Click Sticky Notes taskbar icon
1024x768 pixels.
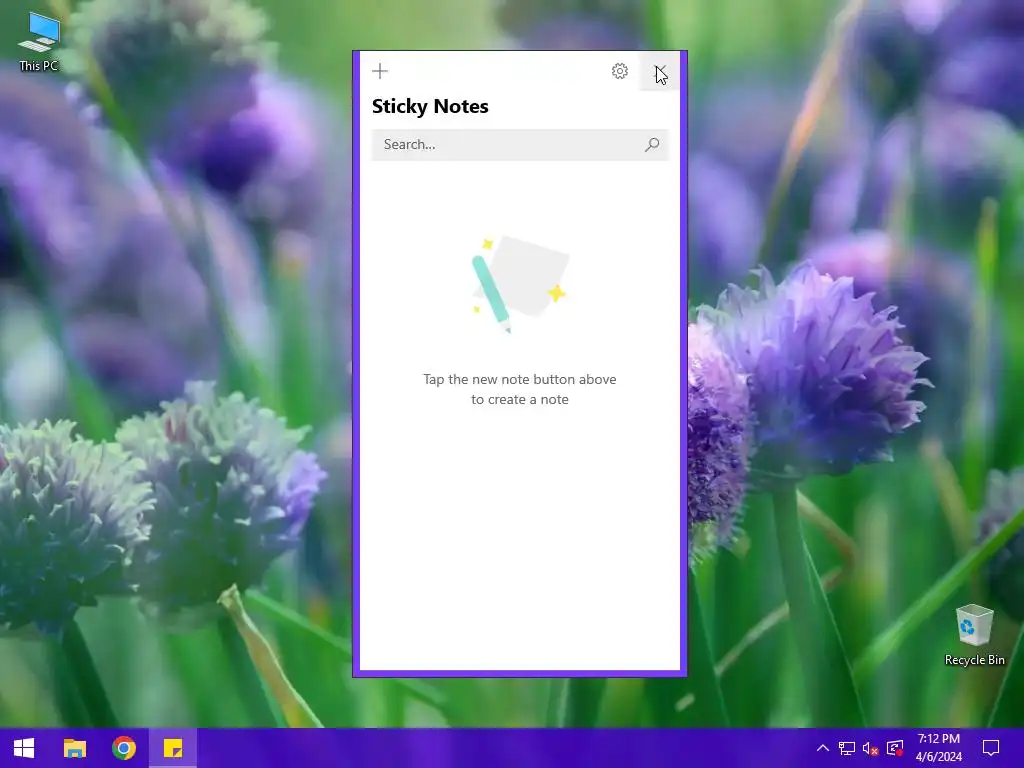tap(172, 748)
